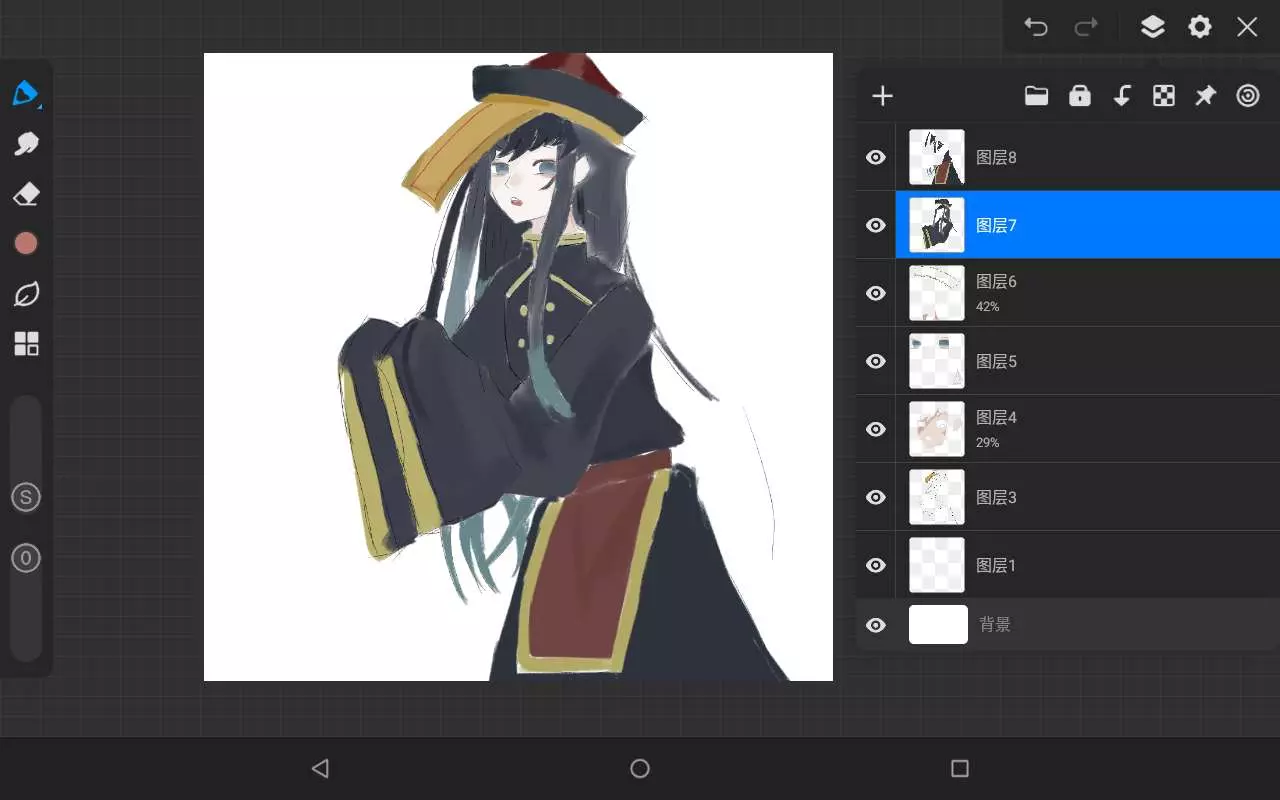Tap the Android home button
This screenshot has height=800, width=1280.
point(640,768)
